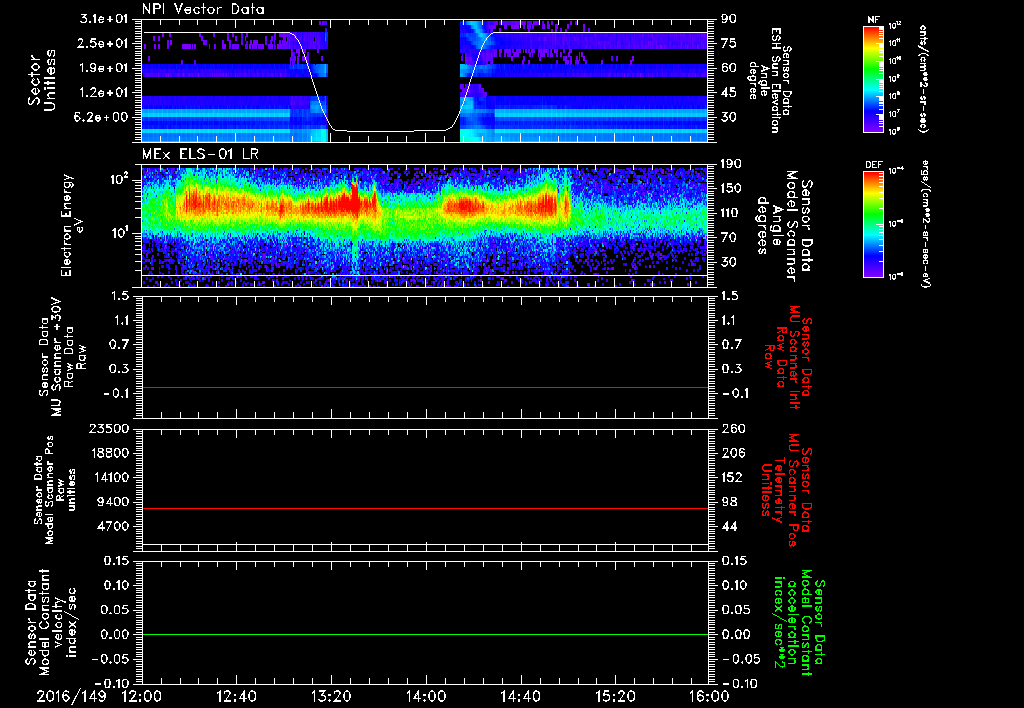Click the "cnts/(cm**2-sr-sec)" colorbar unit label
1024x708 pixels.
pos(923,78)
